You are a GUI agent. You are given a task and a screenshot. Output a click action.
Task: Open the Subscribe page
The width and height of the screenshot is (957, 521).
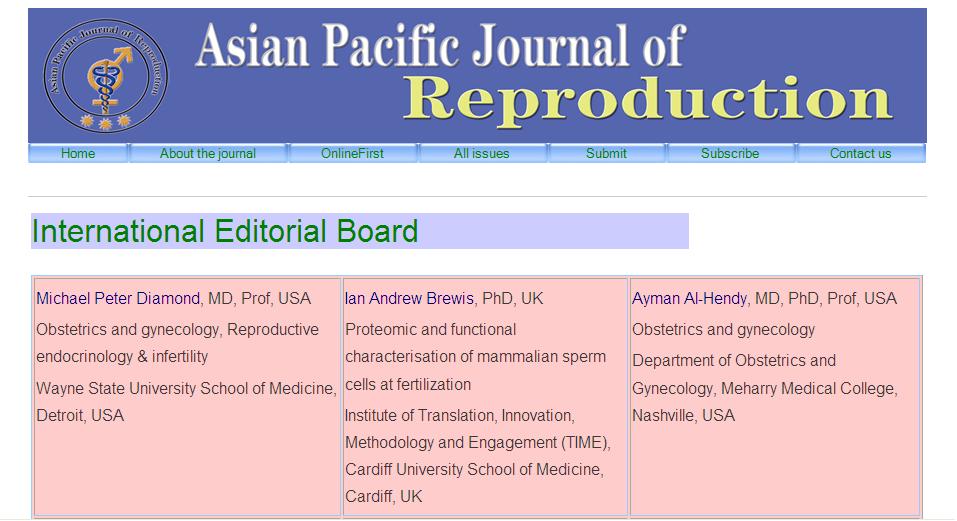[730, 153]
